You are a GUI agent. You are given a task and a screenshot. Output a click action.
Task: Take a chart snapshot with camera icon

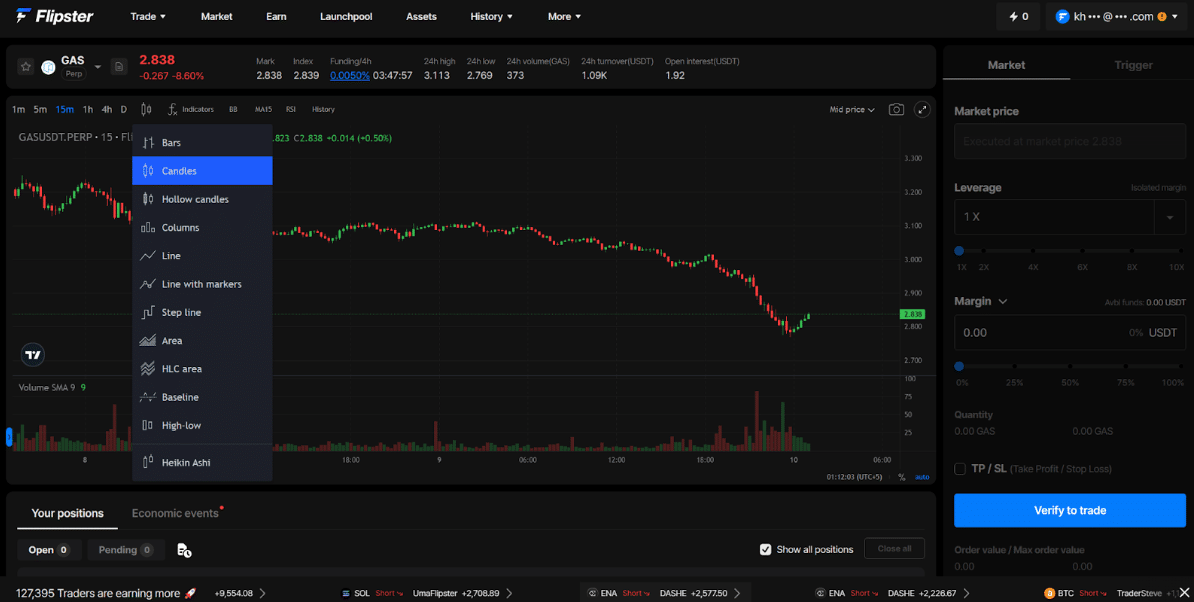coord(896,110)
